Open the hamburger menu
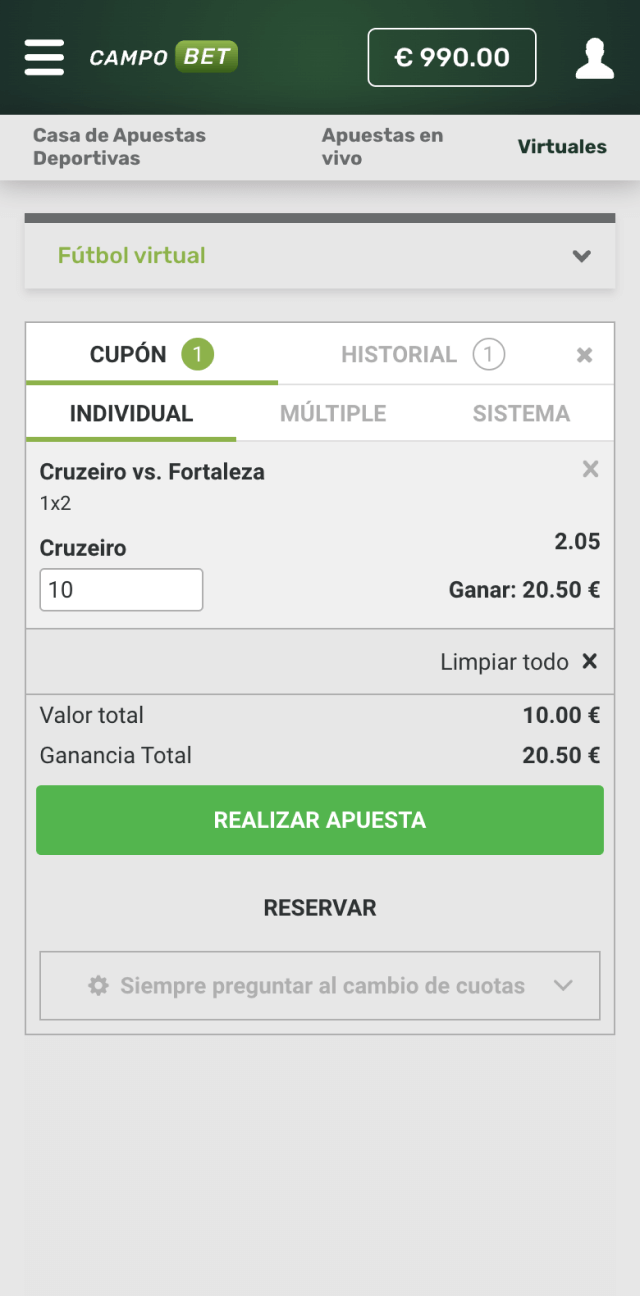 pyautogui.click(x=44, y=58)
